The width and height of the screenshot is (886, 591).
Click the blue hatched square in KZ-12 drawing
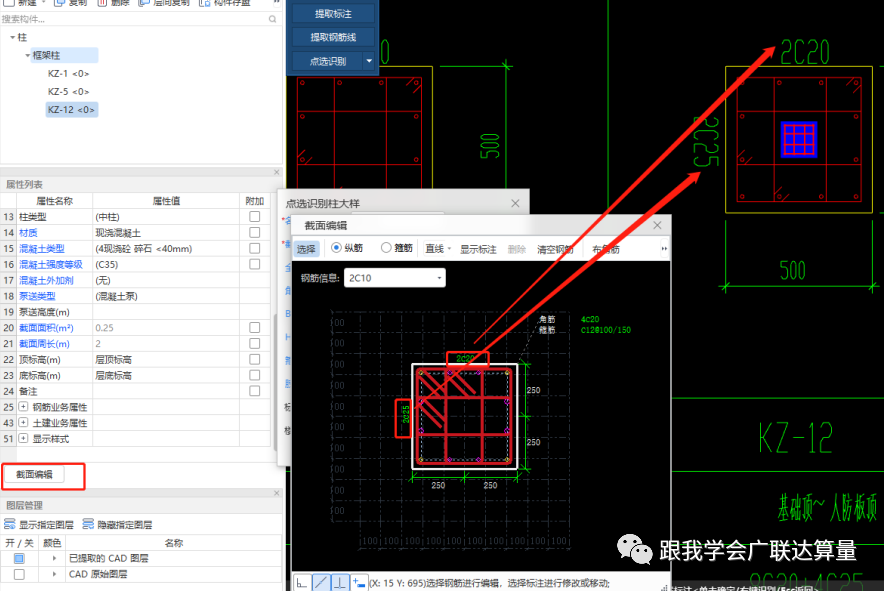tap(799, 140)
